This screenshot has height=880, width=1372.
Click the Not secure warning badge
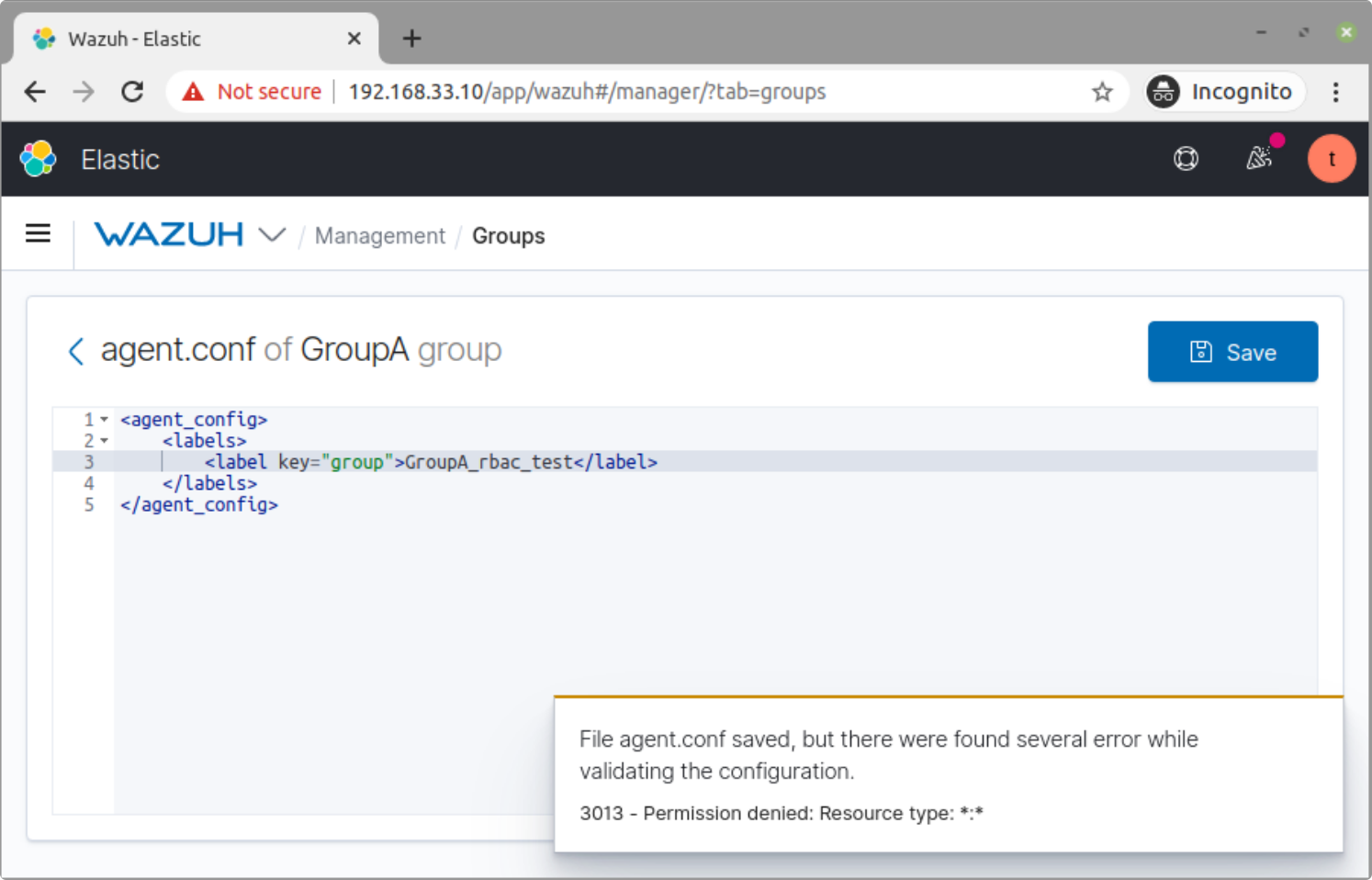(250, 91)
